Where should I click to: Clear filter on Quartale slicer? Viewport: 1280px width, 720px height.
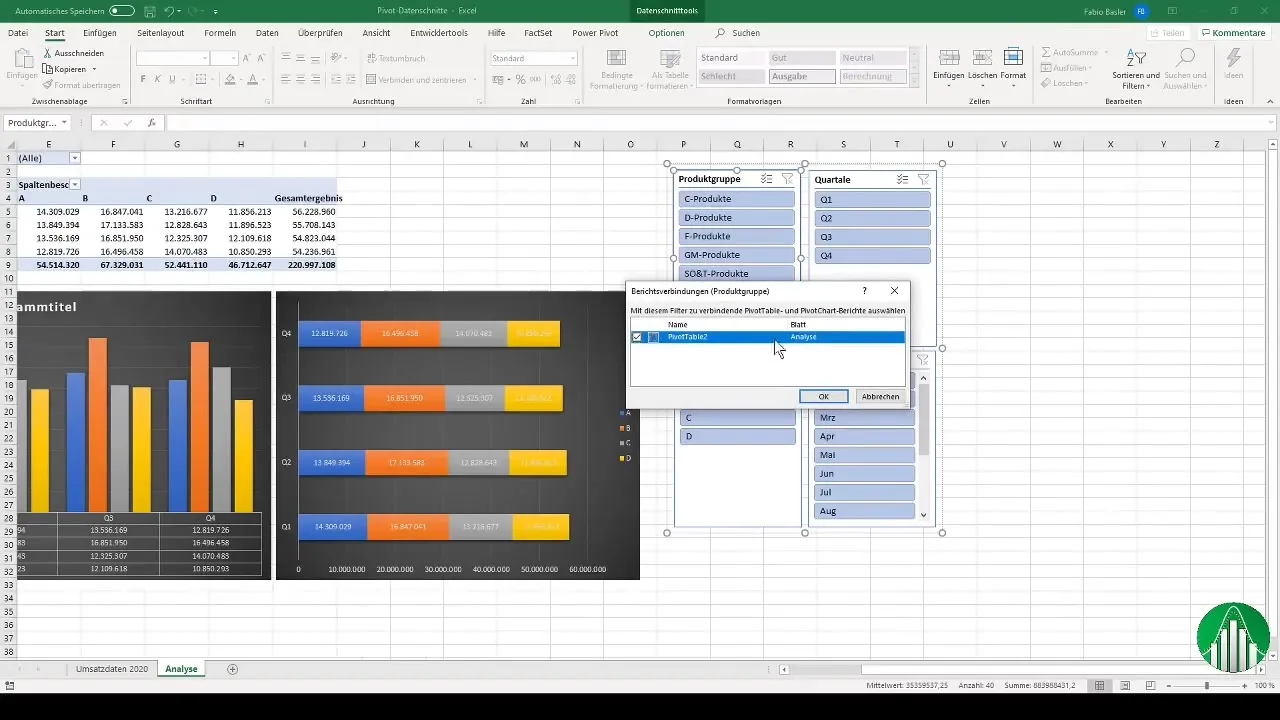tap(923, 179)
